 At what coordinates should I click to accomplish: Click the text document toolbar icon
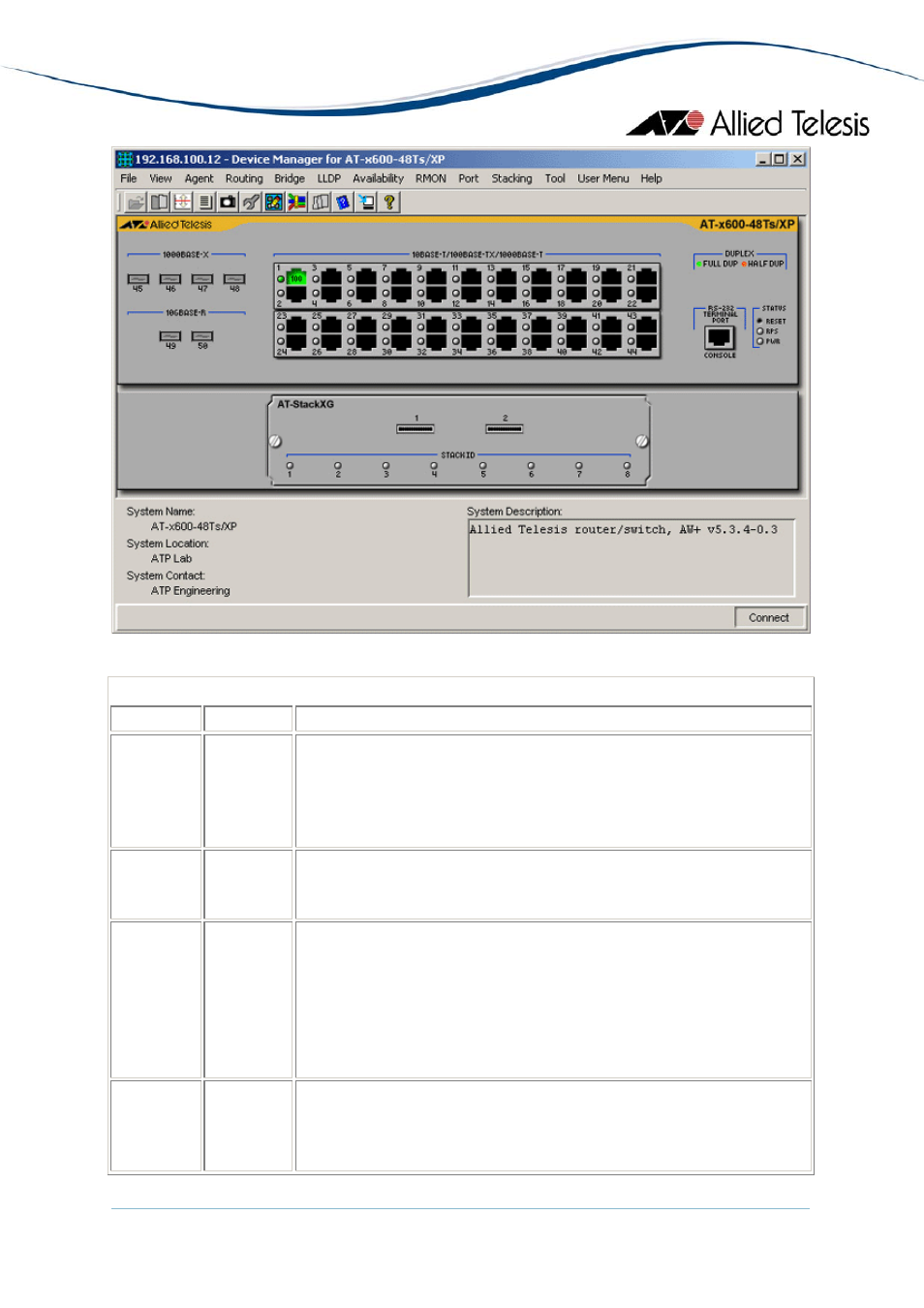tap(205, 202)
